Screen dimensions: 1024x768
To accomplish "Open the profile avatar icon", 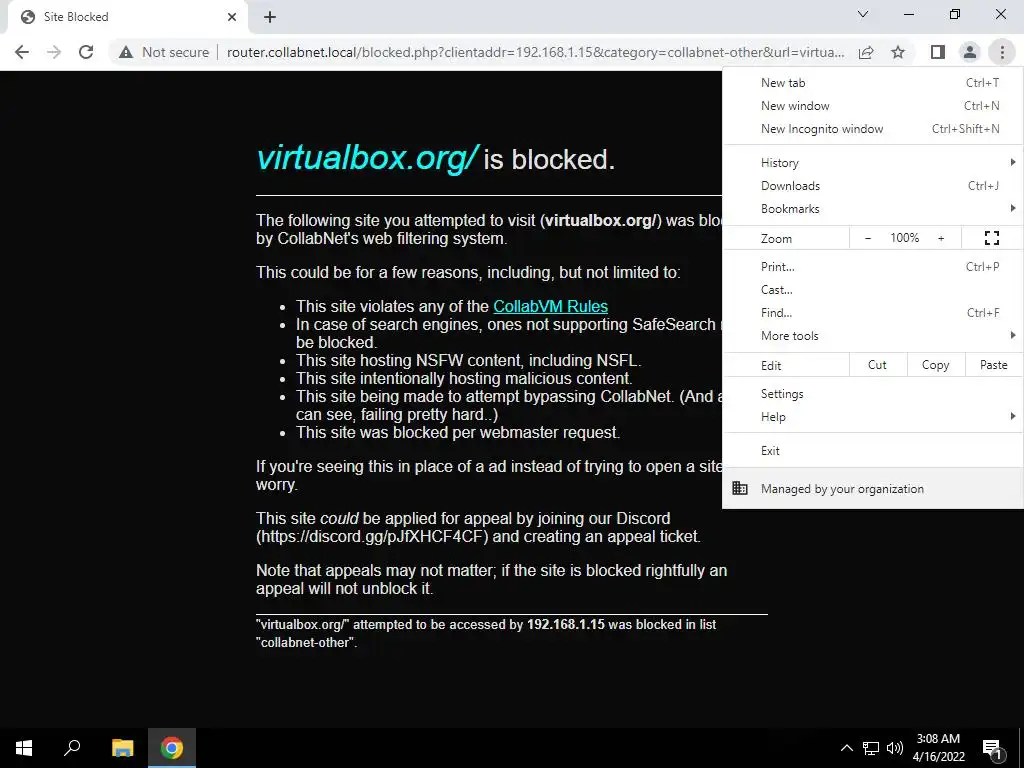I will click(x=970, y=52).
